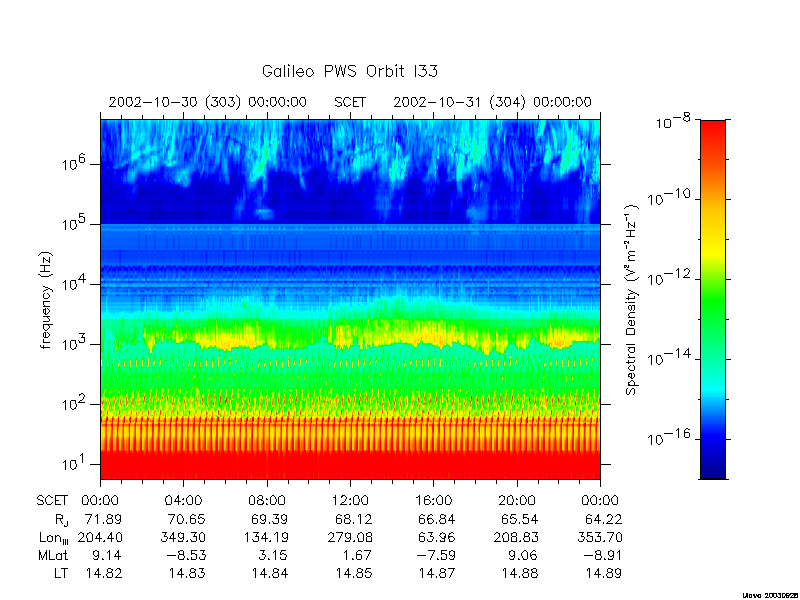Select the start date label 2002-10-30 (303) 00:00:00
Image resolution: width=800 pixels, height=600 pixels.
tap(208, 103)
